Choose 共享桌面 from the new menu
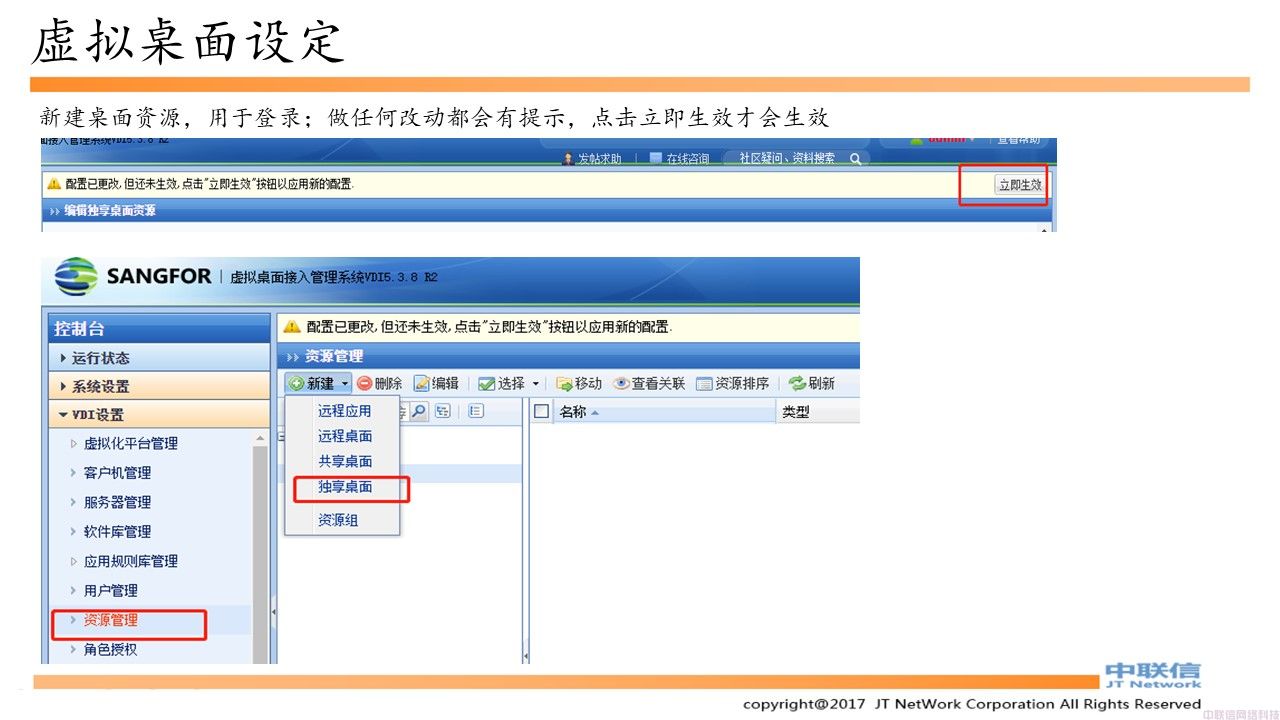Viewport: 1280px width, 720px height. pyautogui.click(x=343, y=461)
